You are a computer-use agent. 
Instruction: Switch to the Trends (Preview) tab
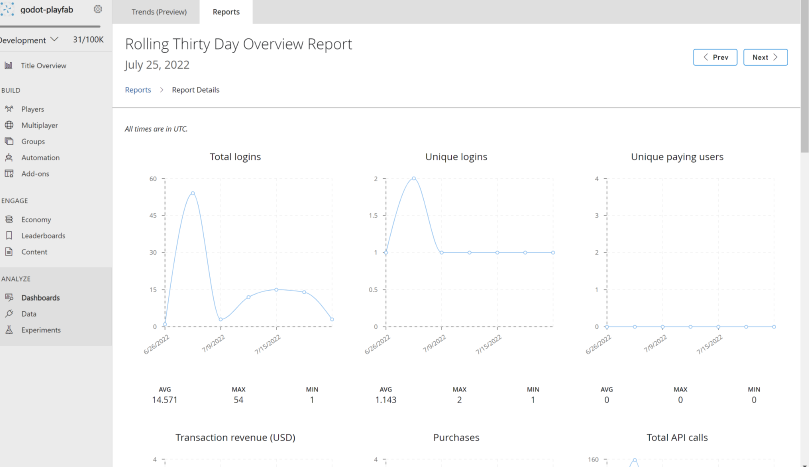(159, 12)
